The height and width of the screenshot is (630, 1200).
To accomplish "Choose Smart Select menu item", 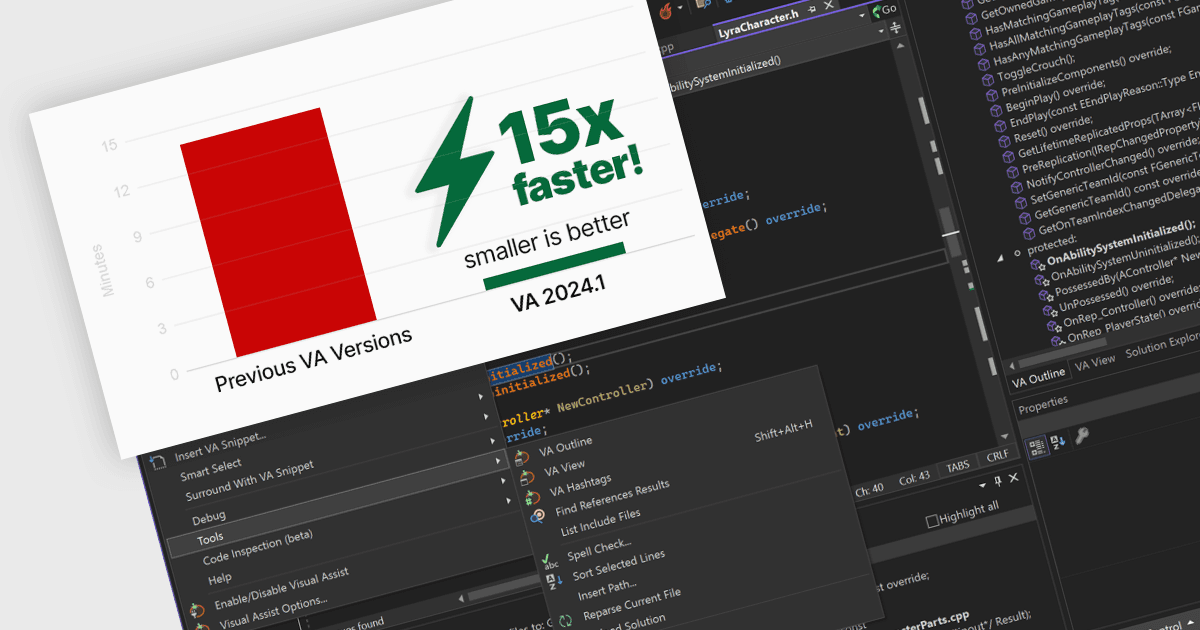I will (211, 467).
